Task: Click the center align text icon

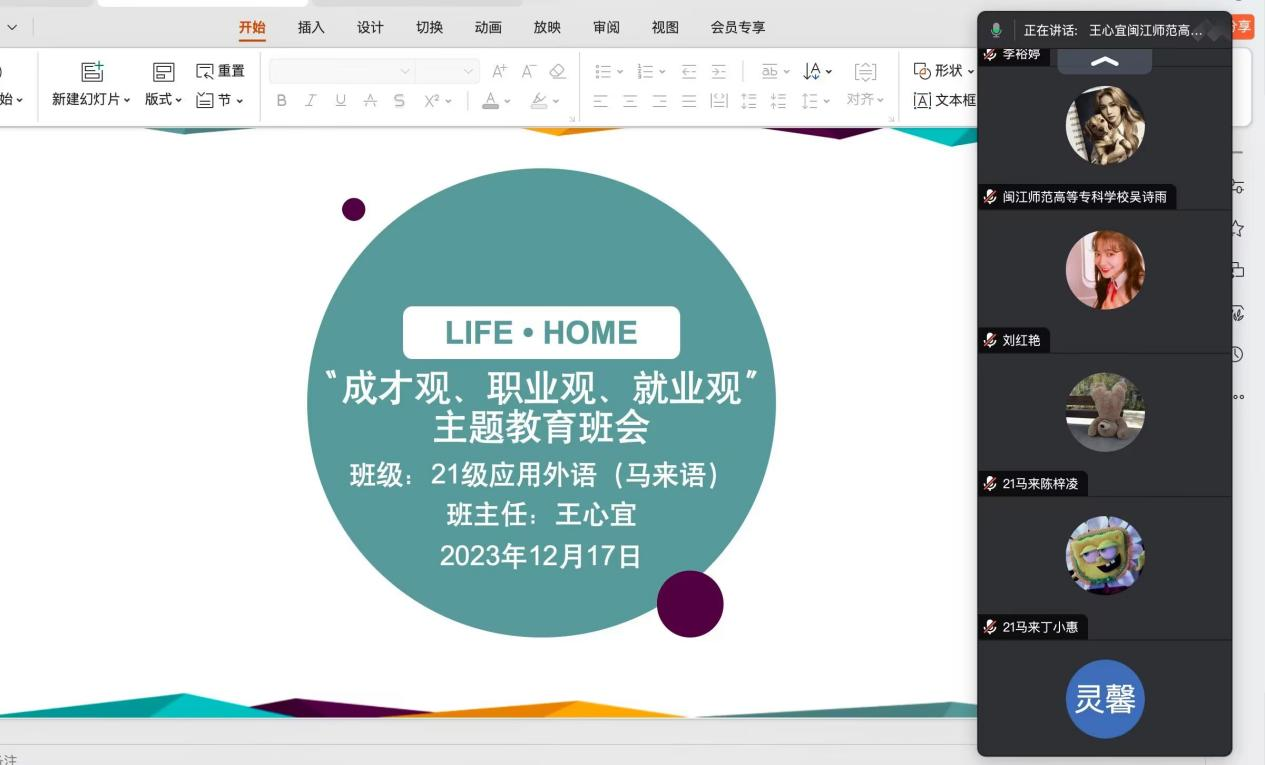Action: point(630,100)
